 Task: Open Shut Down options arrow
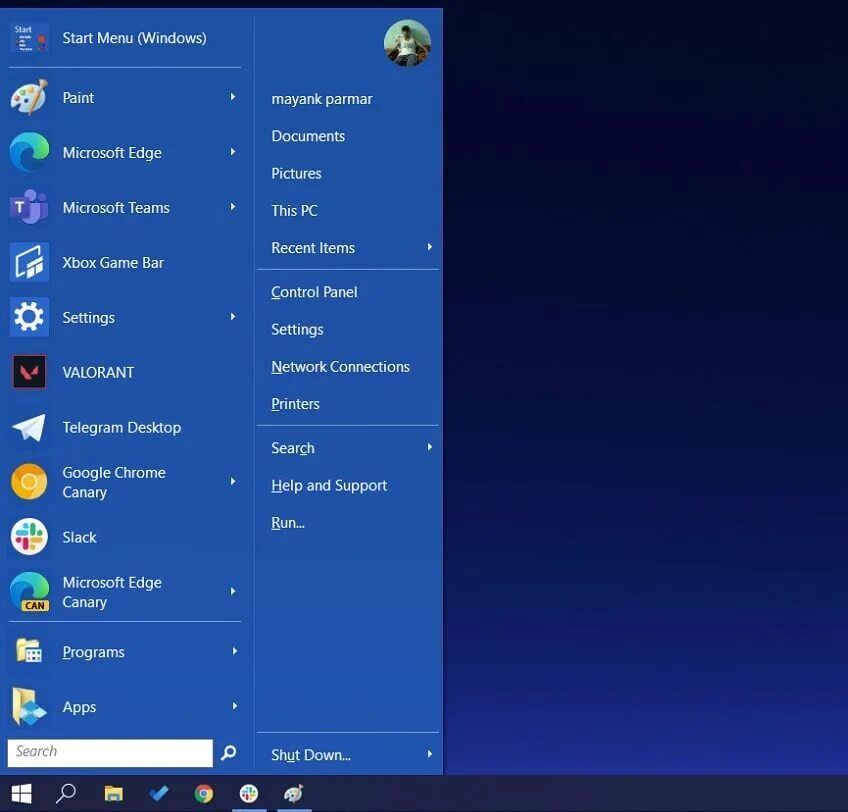(x=429, y=754)
